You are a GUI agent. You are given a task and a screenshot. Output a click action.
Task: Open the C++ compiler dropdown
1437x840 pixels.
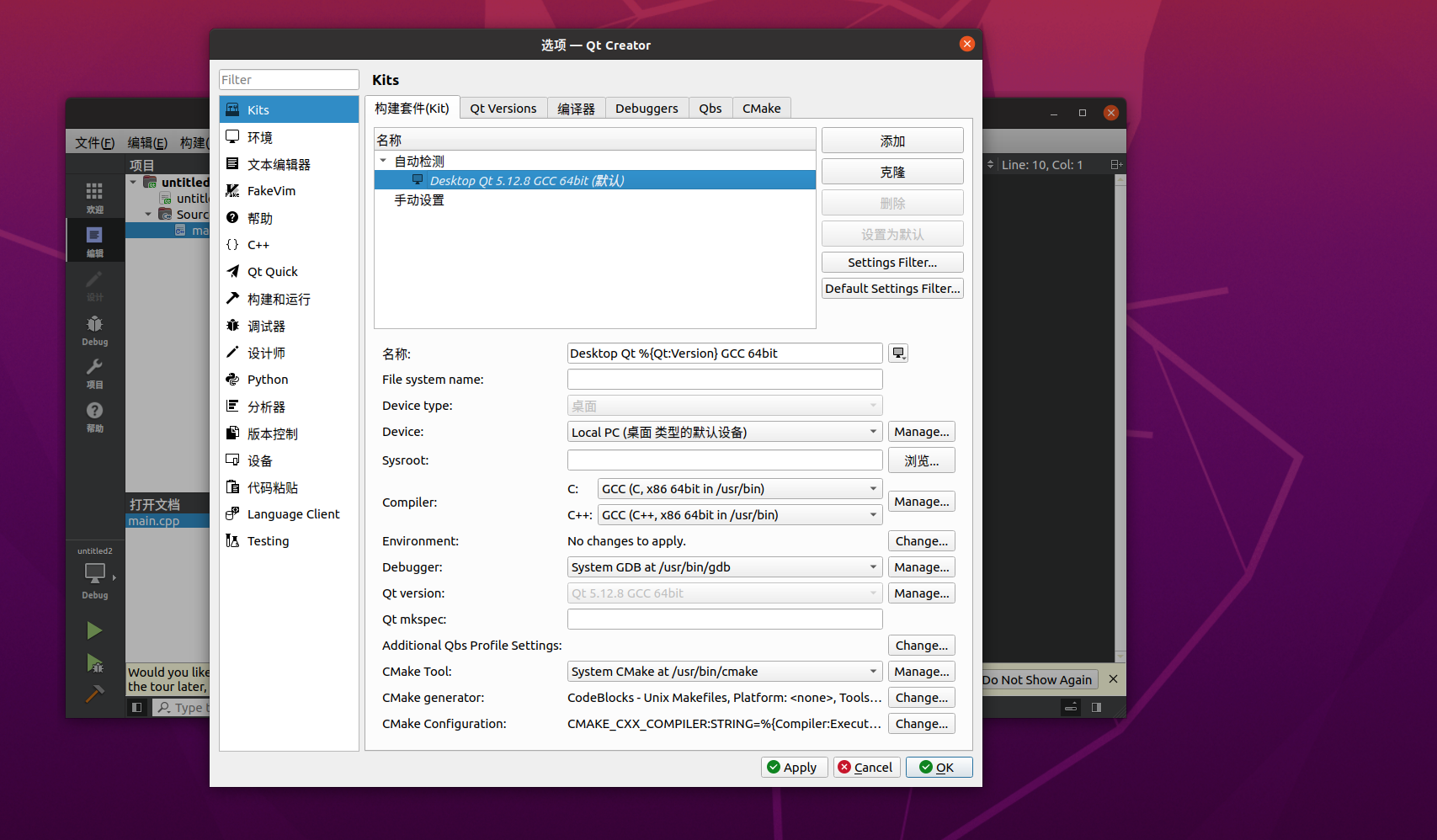(740, 515)
